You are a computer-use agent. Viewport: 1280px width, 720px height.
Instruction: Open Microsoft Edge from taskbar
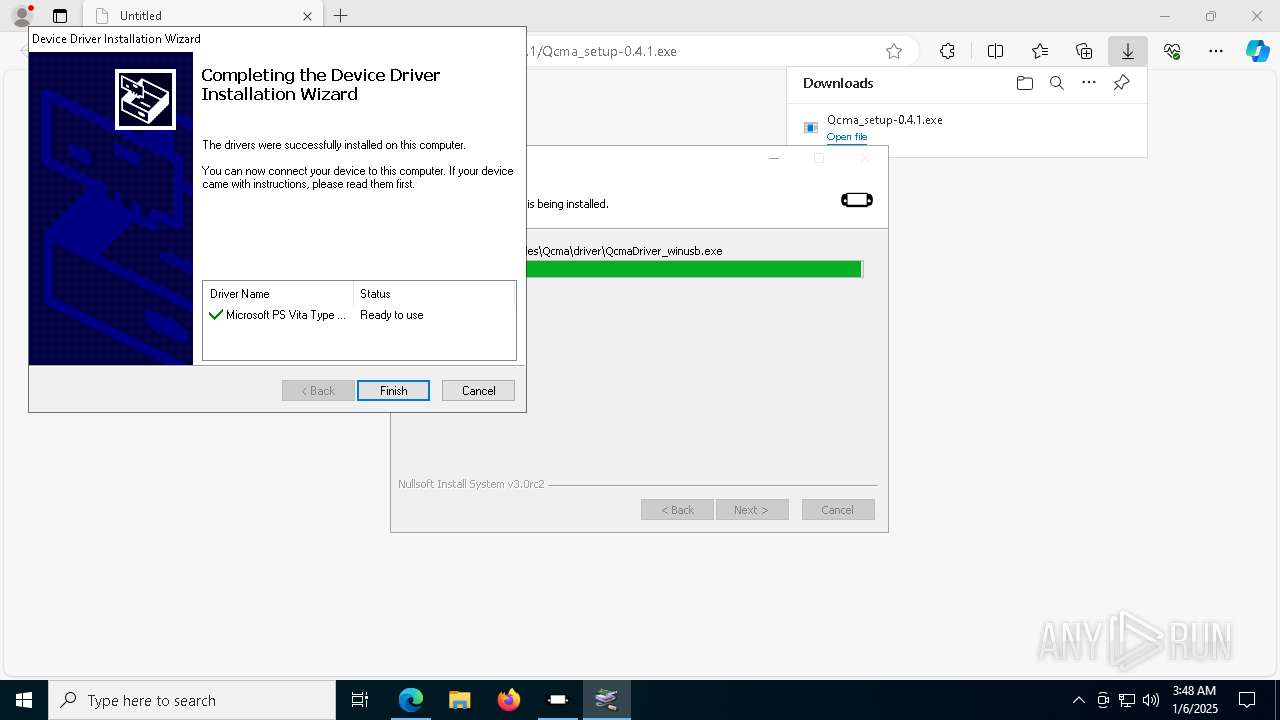point(411,700)
